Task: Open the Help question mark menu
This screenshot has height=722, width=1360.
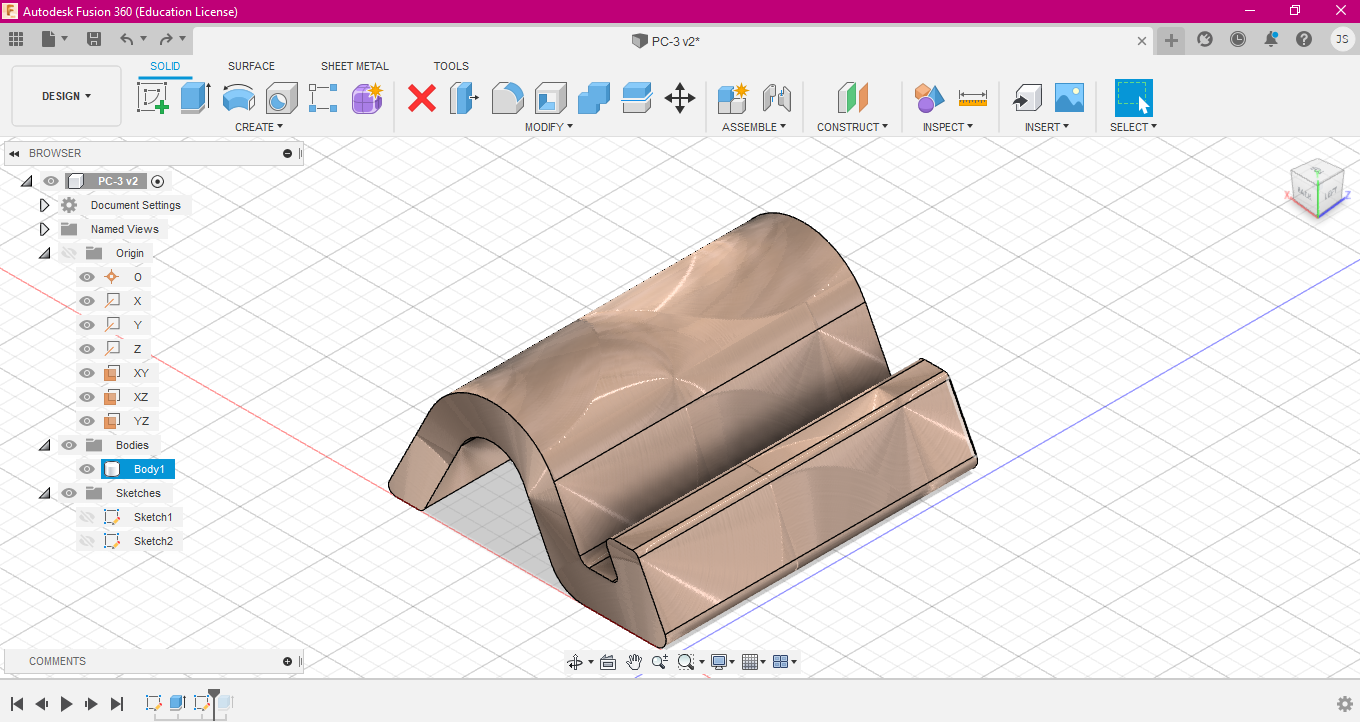Action: tap(1304, 39)
